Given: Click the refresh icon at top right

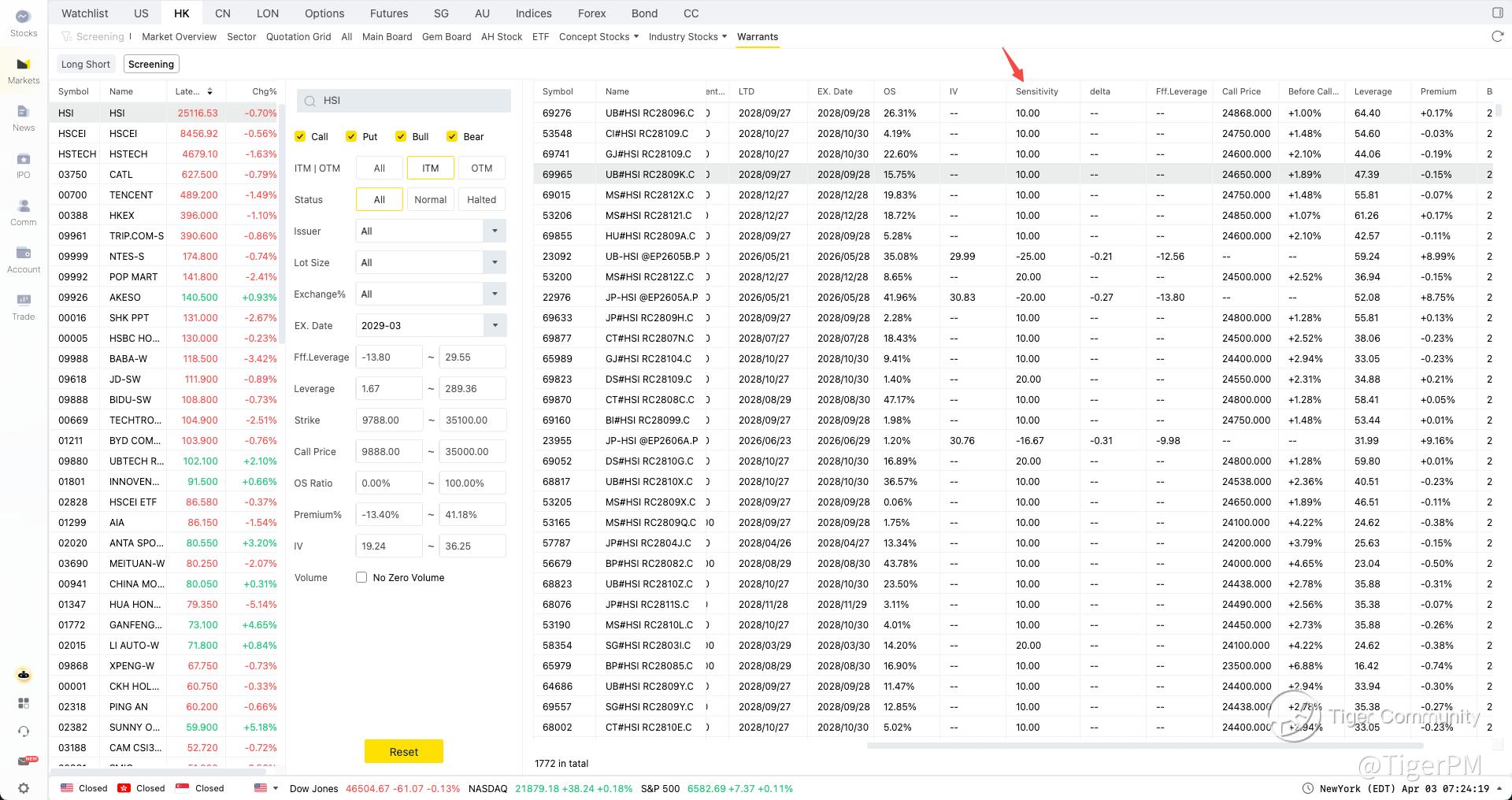Looking at the screenshot, I should pos(1497,37).
